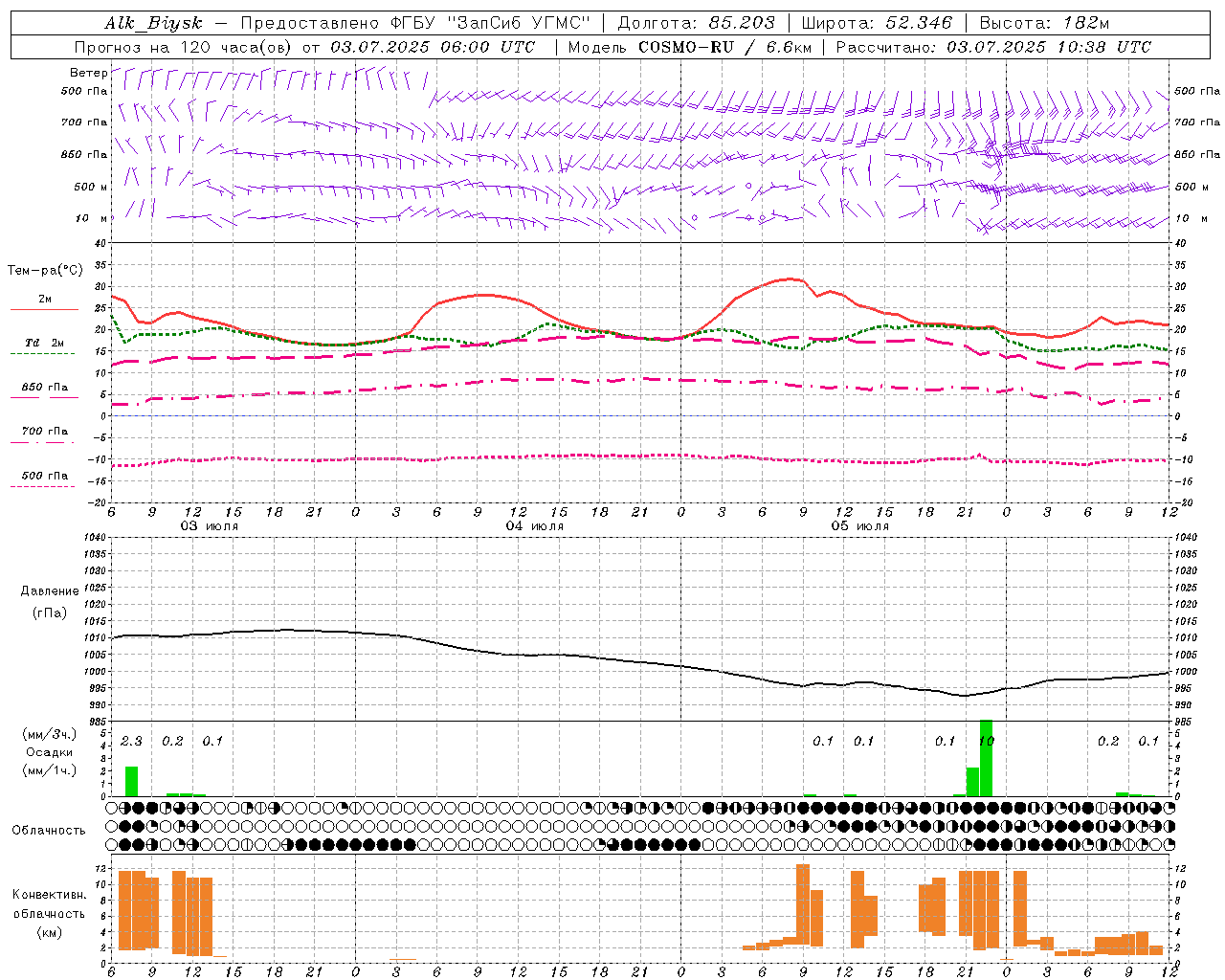Image resolution: width=1225 pixels, height=980 pixels.
Task: Click the longitude value Долгота: 85.203
Action: [x=696, y=23]
